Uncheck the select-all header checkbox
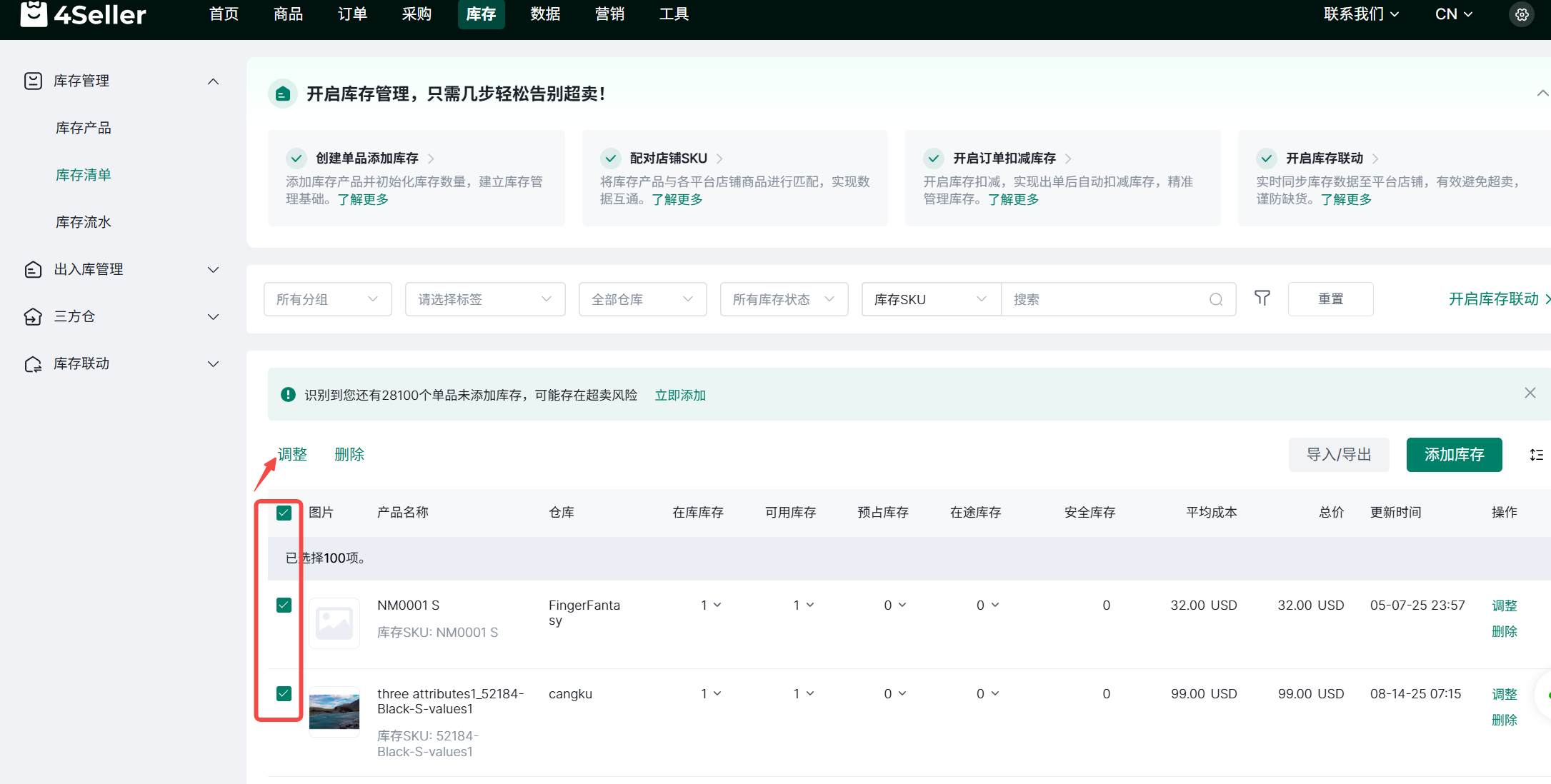This screenshot has width=1551, height=784. point(284,513)
